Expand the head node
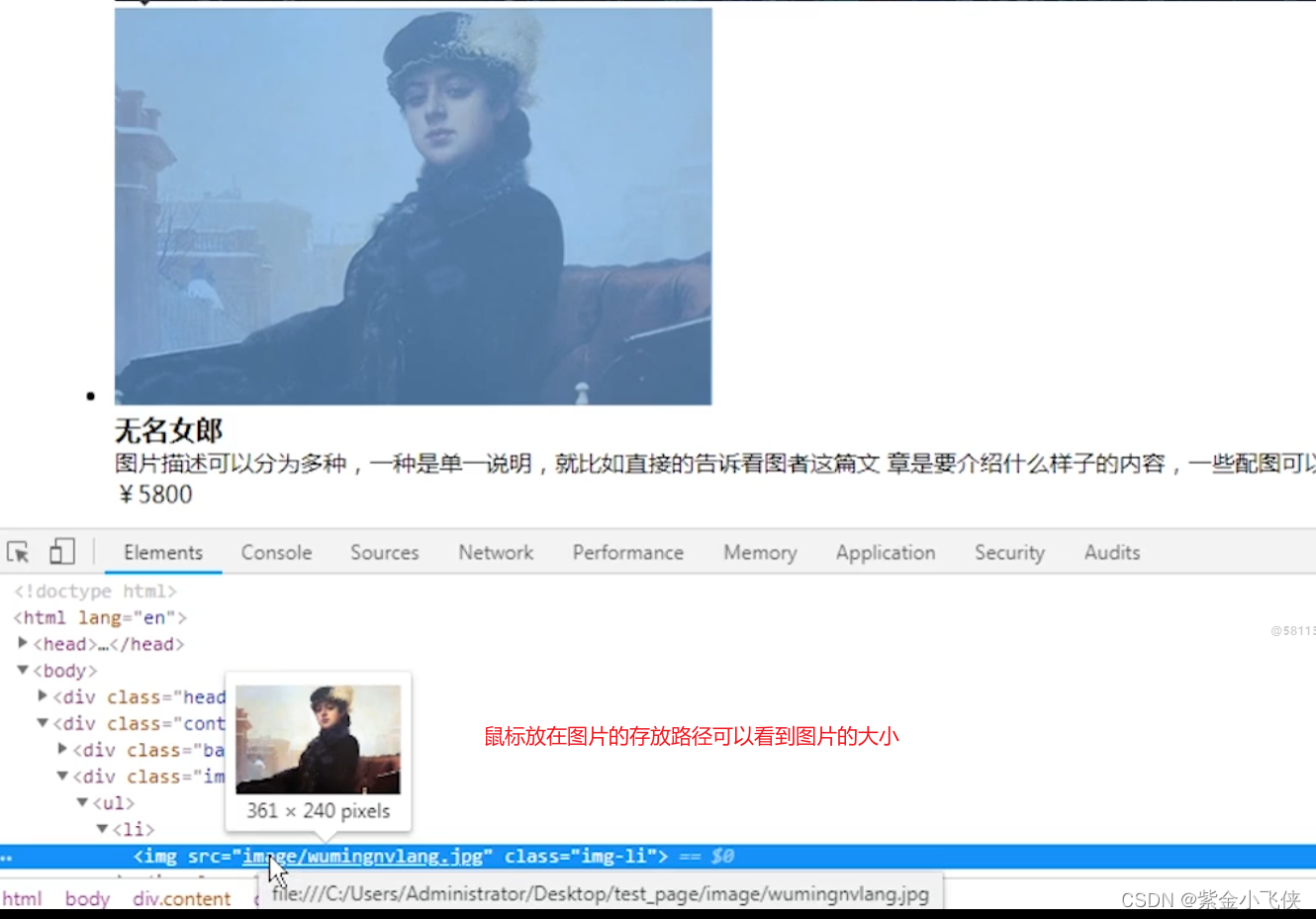This screenshot has height=919, width=1316. (23, 643)
